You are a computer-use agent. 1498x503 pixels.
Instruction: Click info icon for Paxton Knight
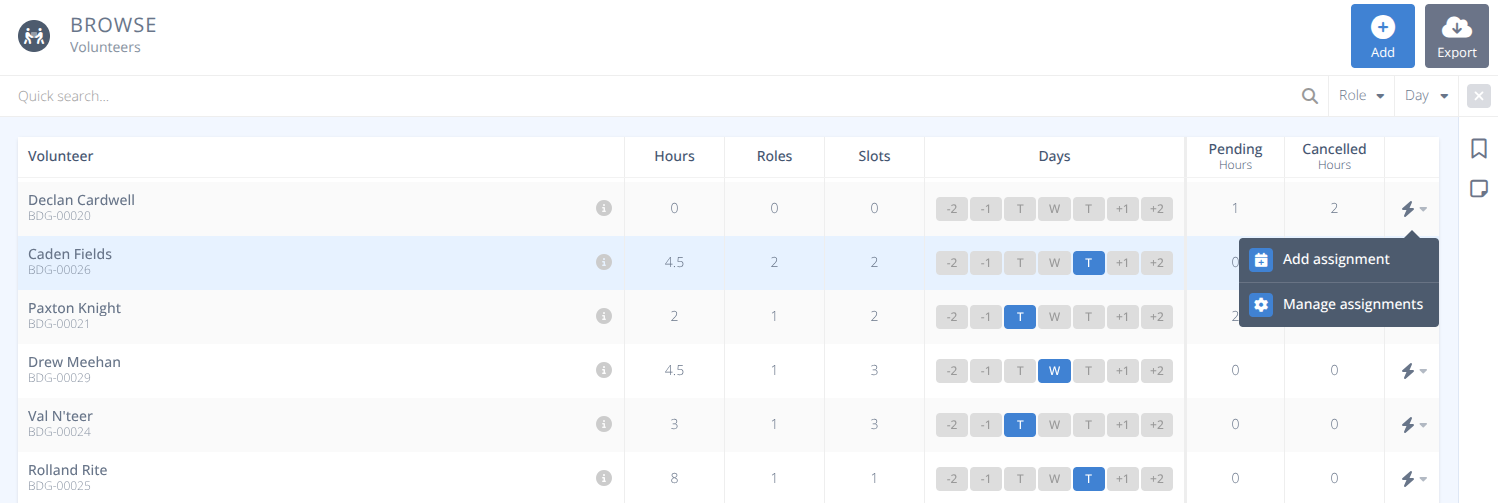pyautogui.click(x=603, y=316)
